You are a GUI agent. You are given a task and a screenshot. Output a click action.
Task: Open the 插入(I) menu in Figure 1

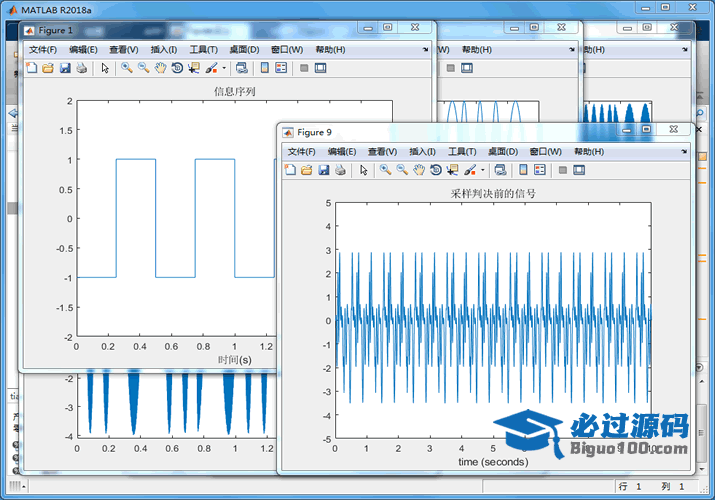[163, 49]
